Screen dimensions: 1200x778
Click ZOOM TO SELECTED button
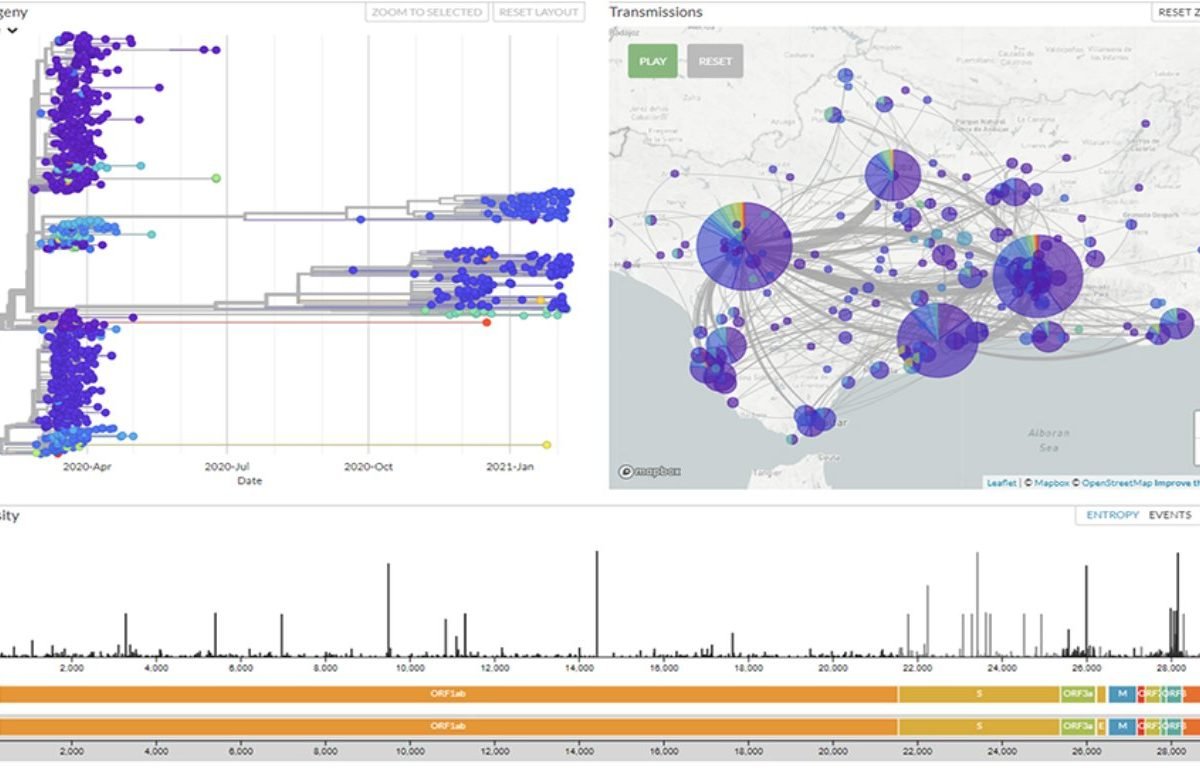point(426,12)
